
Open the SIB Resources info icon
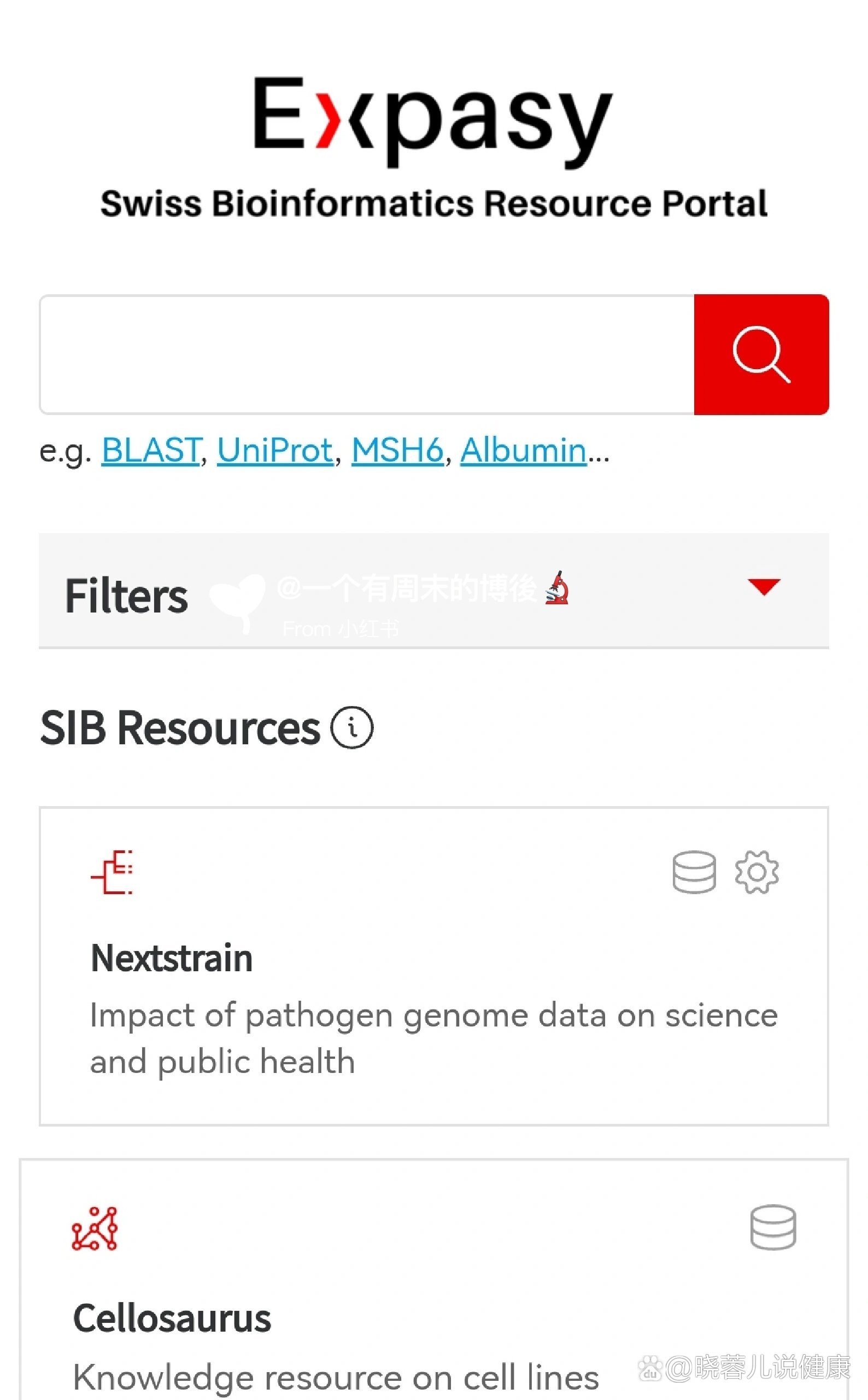351,727
